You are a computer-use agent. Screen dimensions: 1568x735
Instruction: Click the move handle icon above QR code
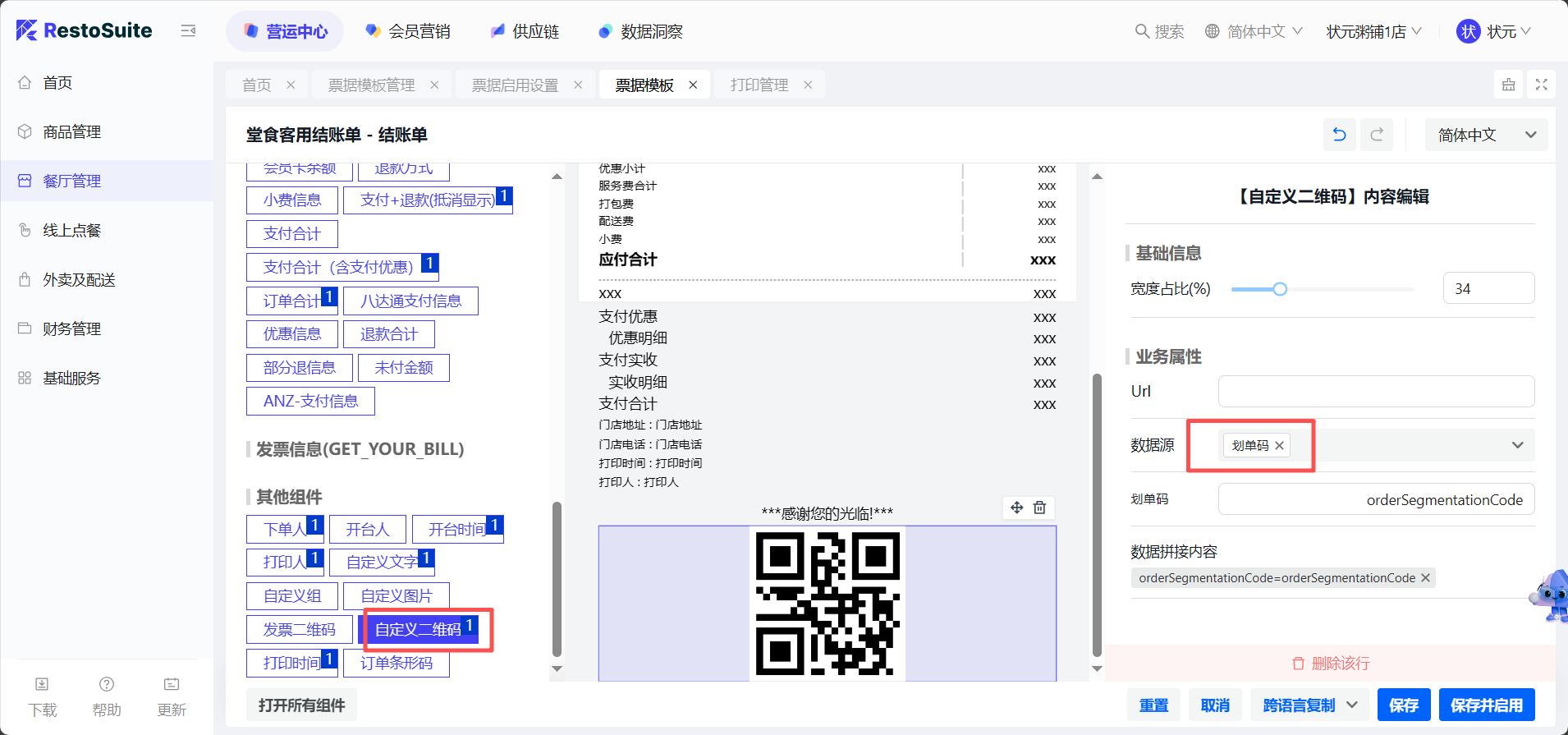pyautogui.click(x=1016, y=508)
